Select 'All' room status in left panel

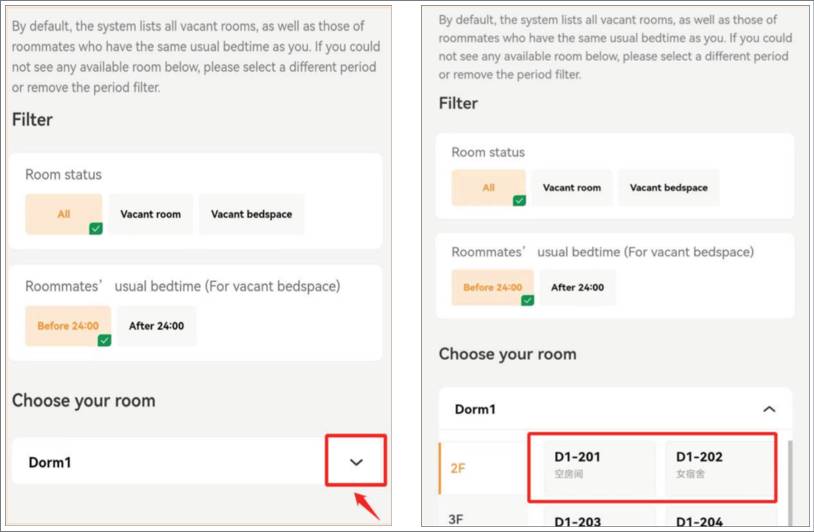pos(64,214)
